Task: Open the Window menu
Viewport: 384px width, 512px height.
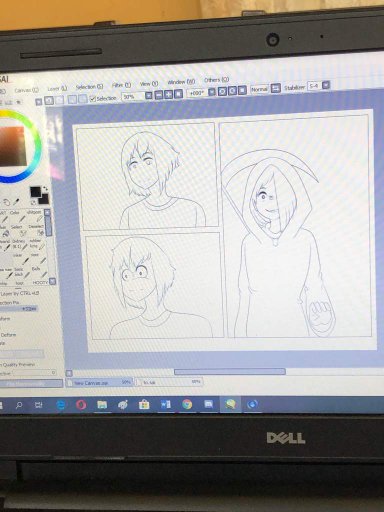Action: (181, 82)
